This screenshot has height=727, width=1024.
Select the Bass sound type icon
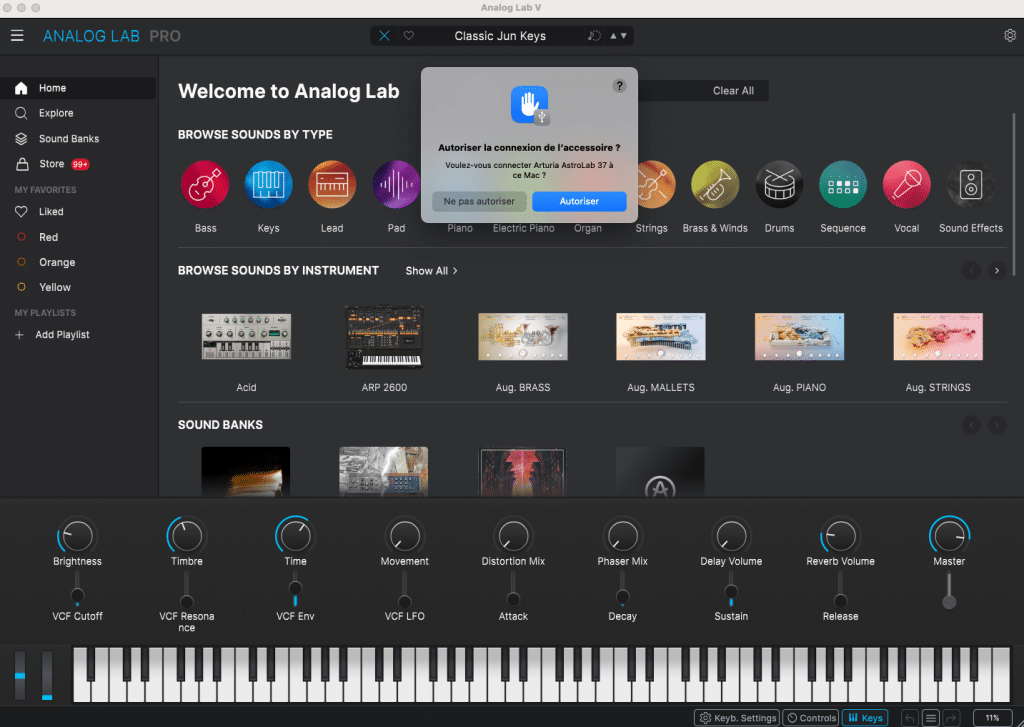click(x=205, y=185)
